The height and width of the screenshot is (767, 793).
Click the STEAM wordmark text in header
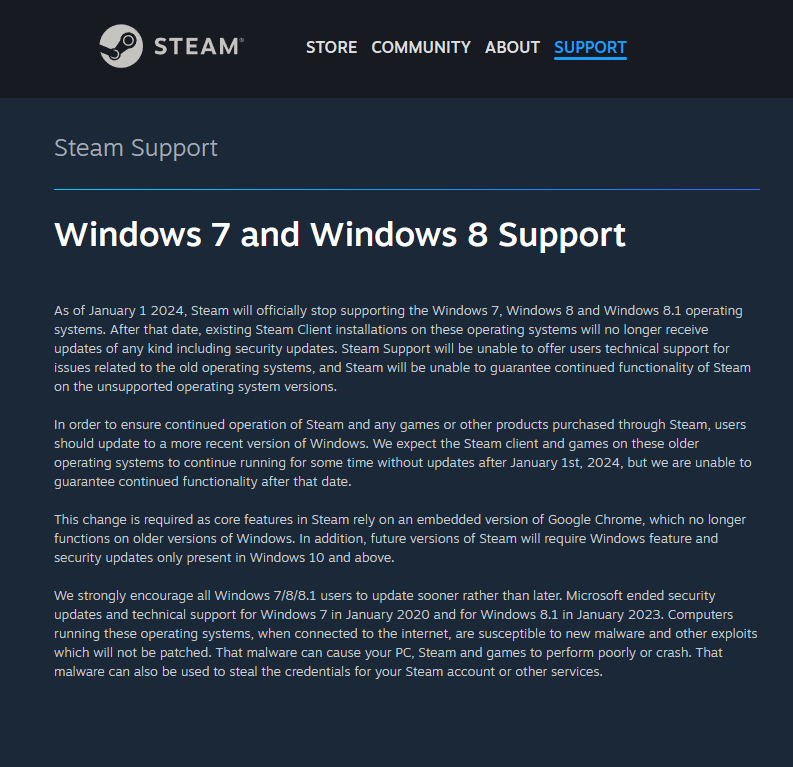pyautogui.click(x=198, y=47)
